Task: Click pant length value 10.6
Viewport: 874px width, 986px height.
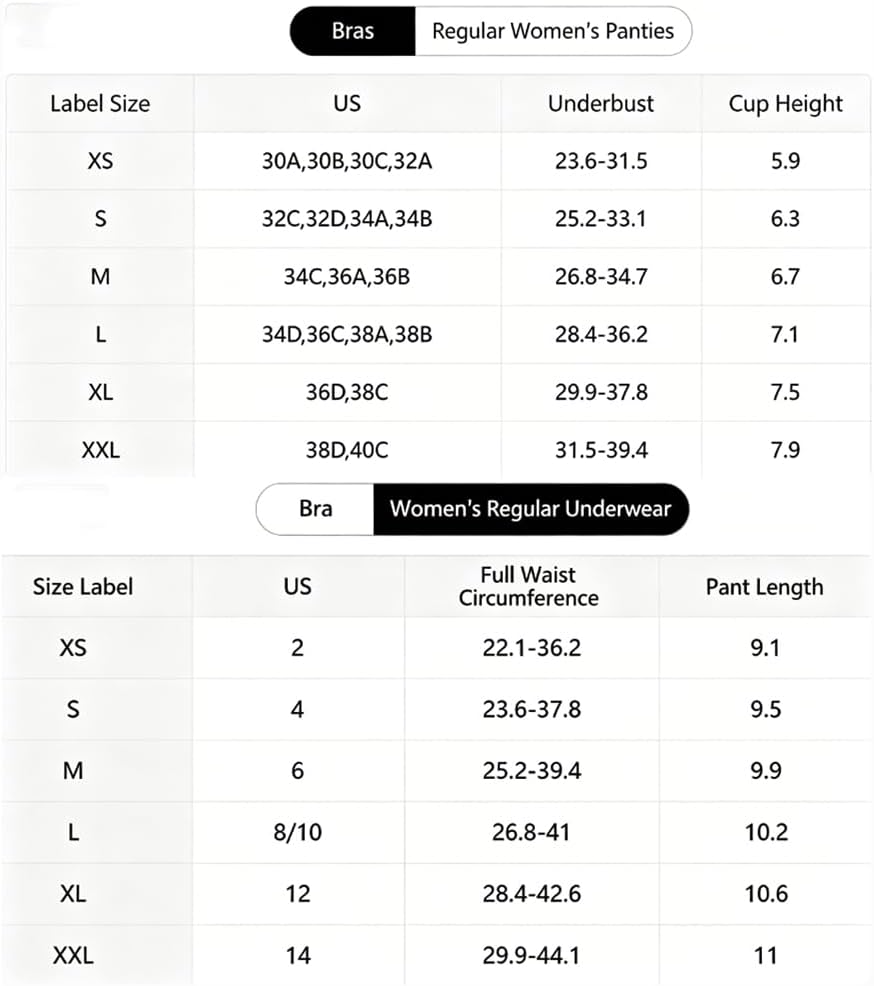Action: pyautogui.click(x=766, y=894)
